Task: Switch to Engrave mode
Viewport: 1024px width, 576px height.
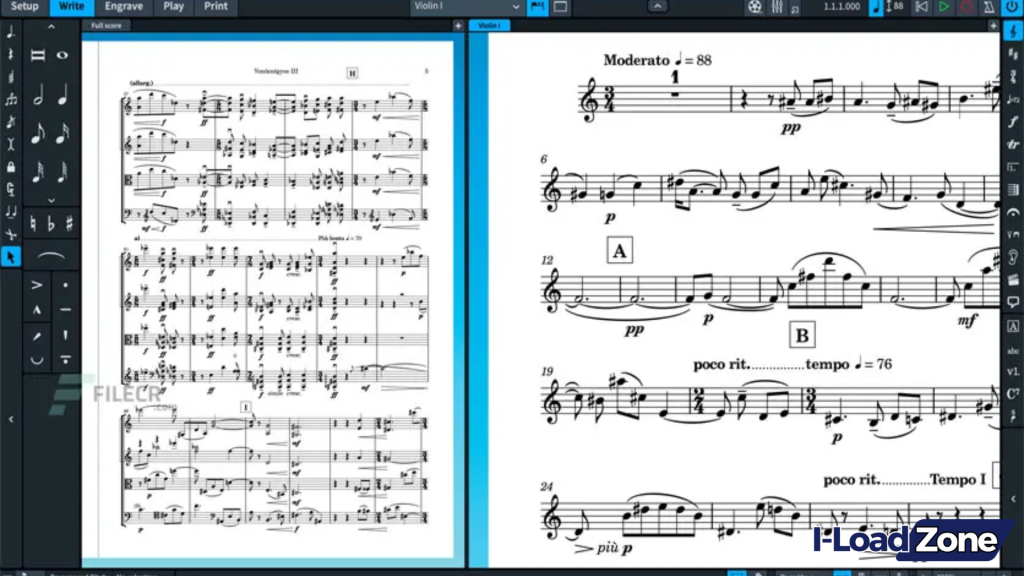Action: pyautogui.click(x=123, y=7)
